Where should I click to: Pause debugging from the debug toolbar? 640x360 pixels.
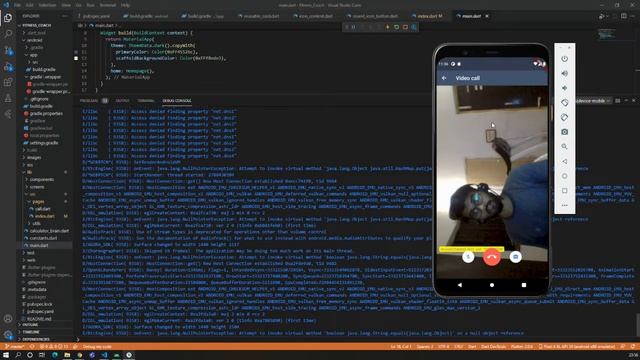pyautogui.click(x=353, y=27)
